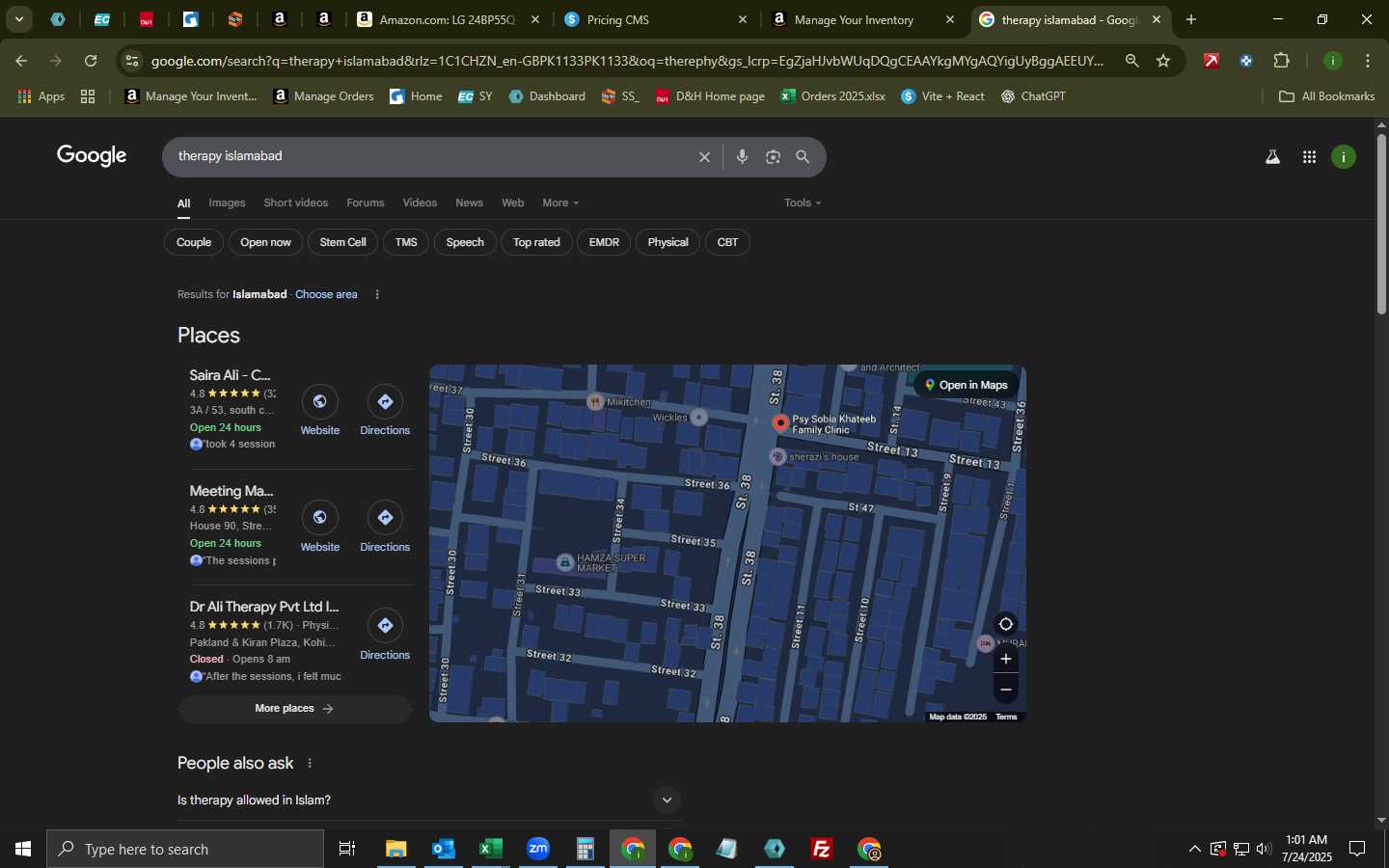
Task: Show hidden system tray icons
Action: tap(1194, 849)
